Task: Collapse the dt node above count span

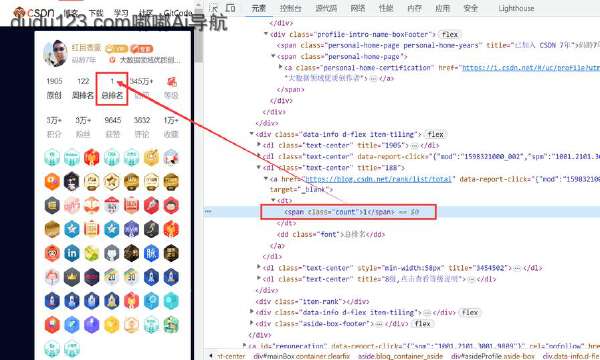Action: (x=273, y=200)
